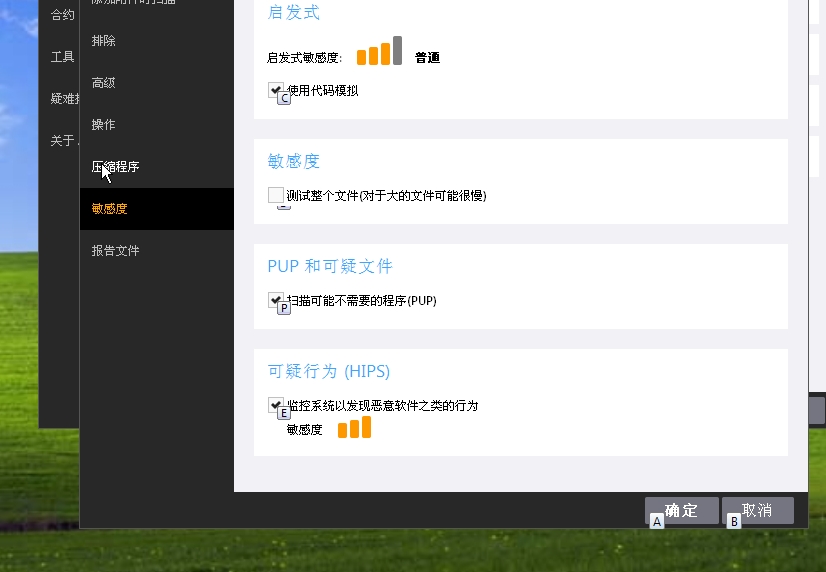Toggle the 监控系统 HIPS monitoring checkbox

point(276,405)
